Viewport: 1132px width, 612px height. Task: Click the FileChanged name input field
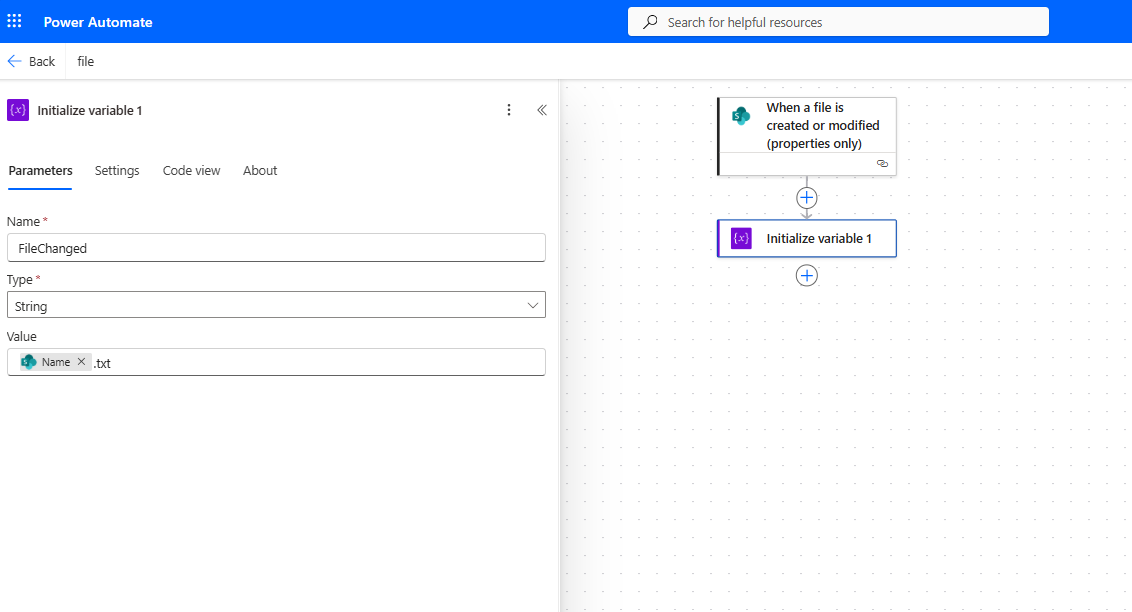pyautogui.click(x=276, y=248)
